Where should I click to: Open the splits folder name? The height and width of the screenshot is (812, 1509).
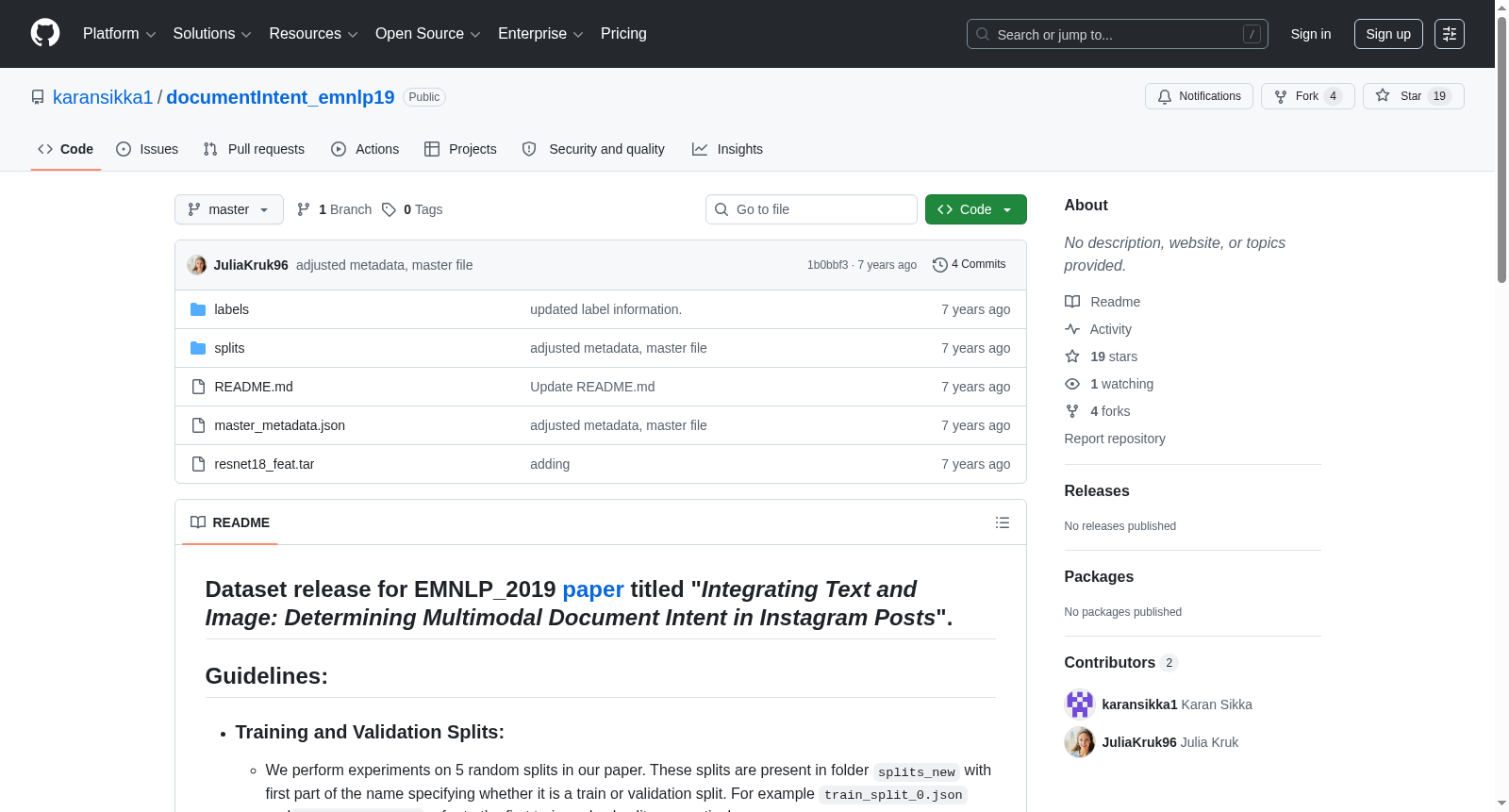click(x=229, y=348)
